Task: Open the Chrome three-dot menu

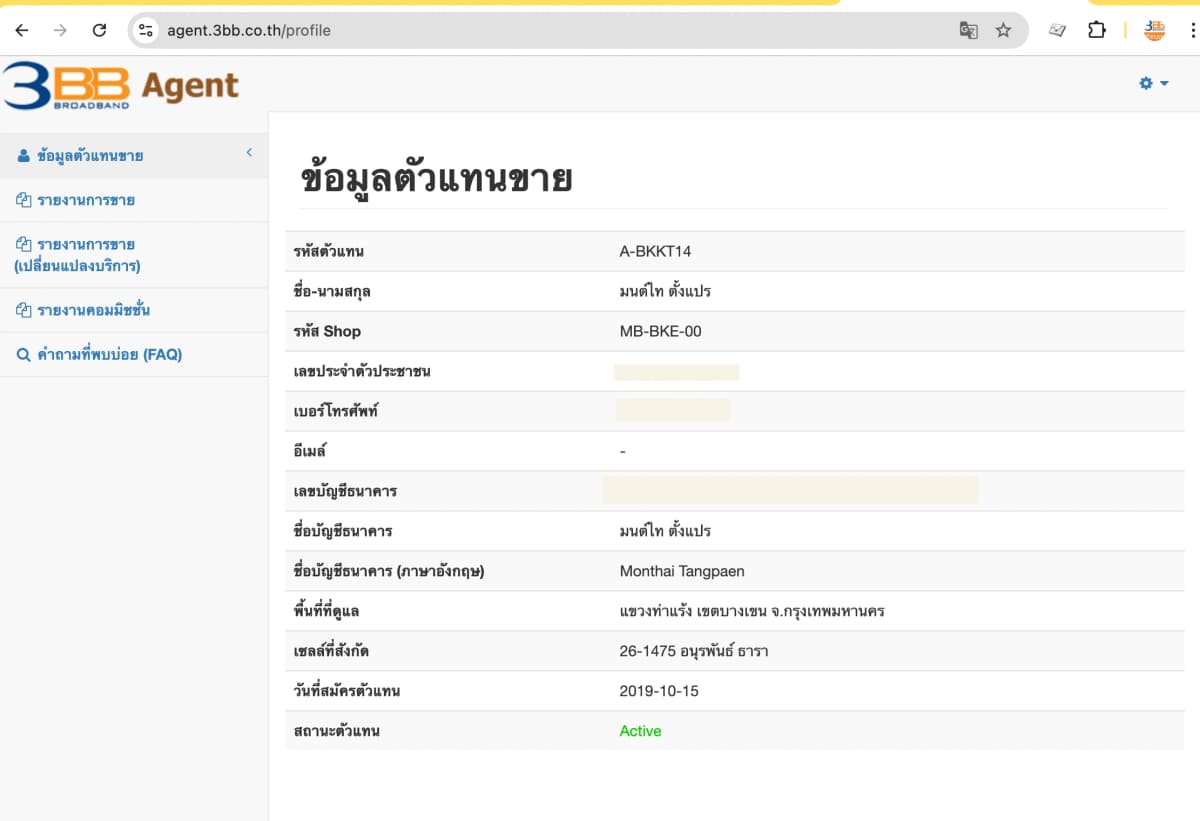Action: pyautogui.click(x=1193, y=30)
